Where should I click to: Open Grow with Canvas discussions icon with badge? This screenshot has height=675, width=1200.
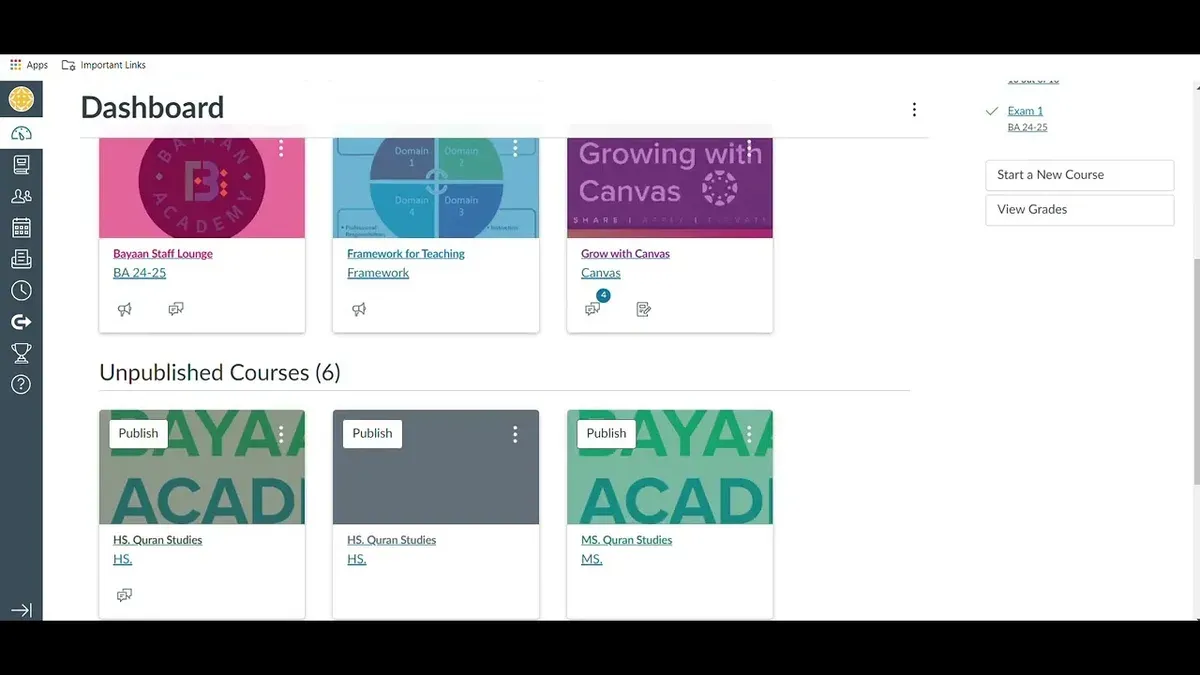pos(594,307)
